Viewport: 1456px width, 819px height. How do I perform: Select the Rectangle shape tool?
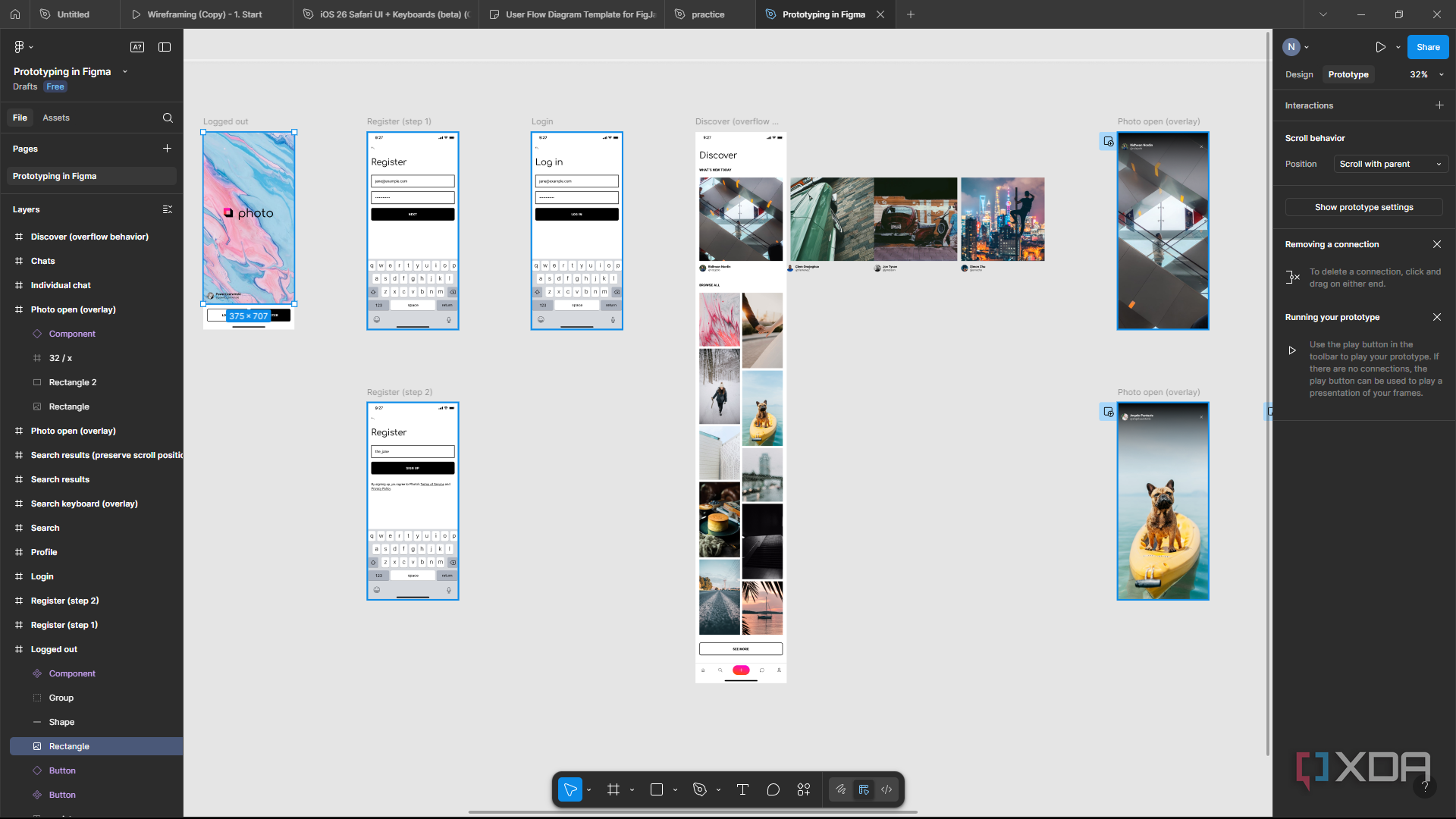657,789
